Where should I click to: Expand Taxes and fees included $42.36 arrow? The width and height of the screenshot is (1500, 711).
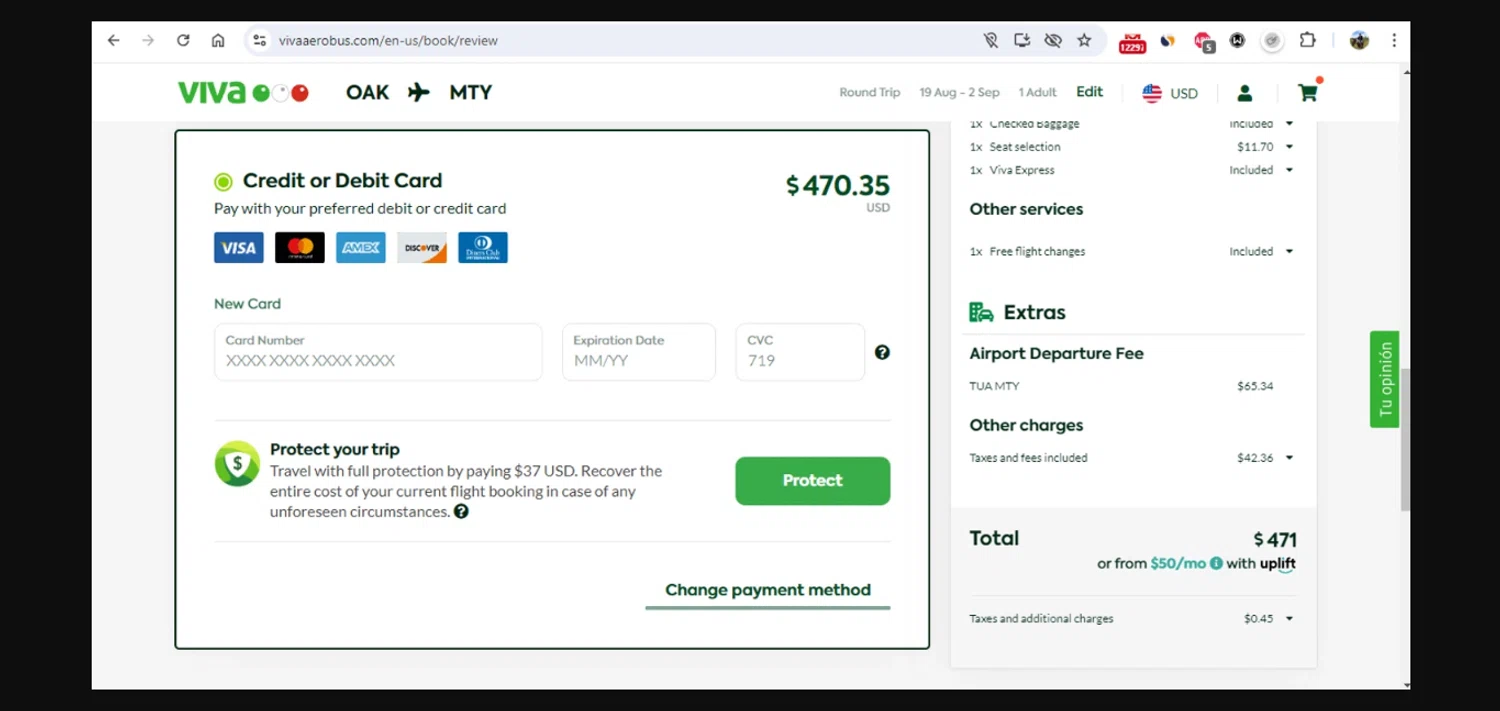point(1289,458)
